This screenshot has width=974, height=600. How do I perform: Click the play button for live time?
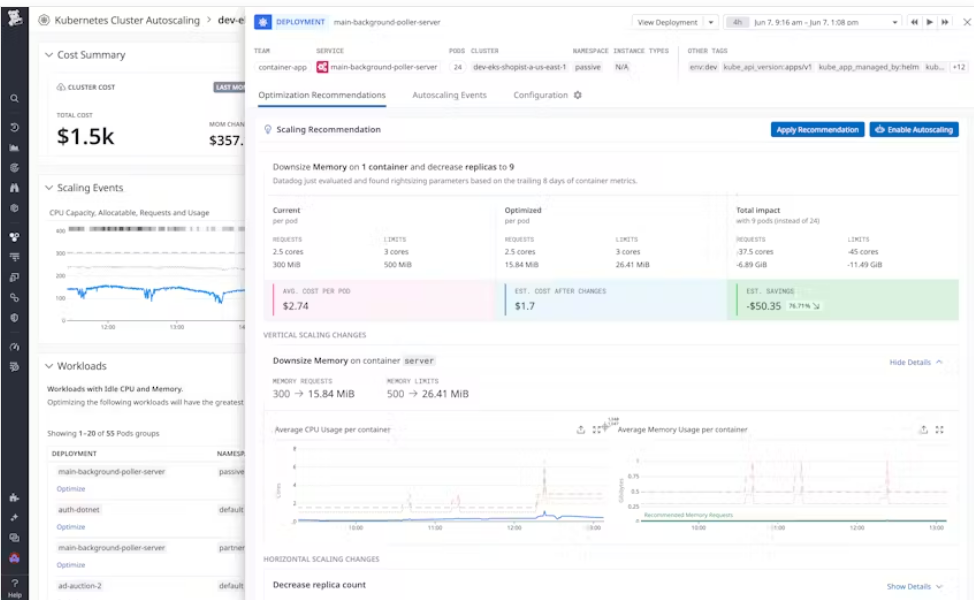coord(929,22)
